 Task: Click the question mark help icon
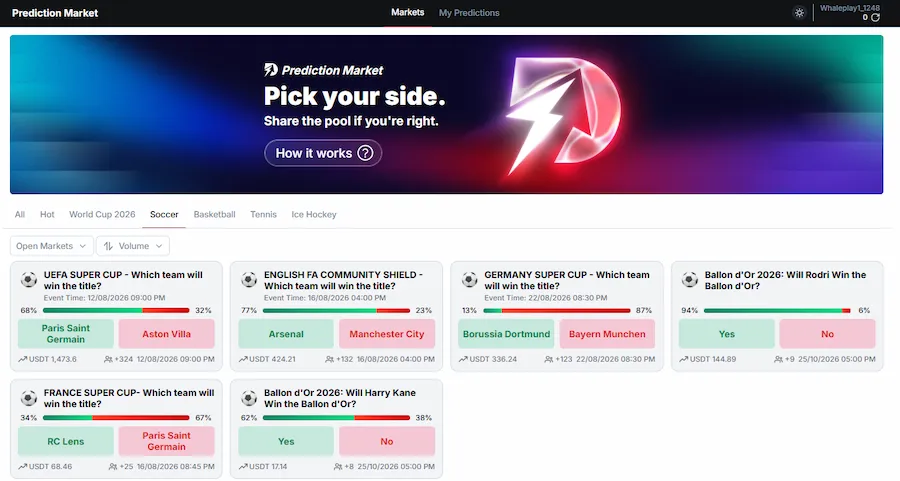pos(365,153)
